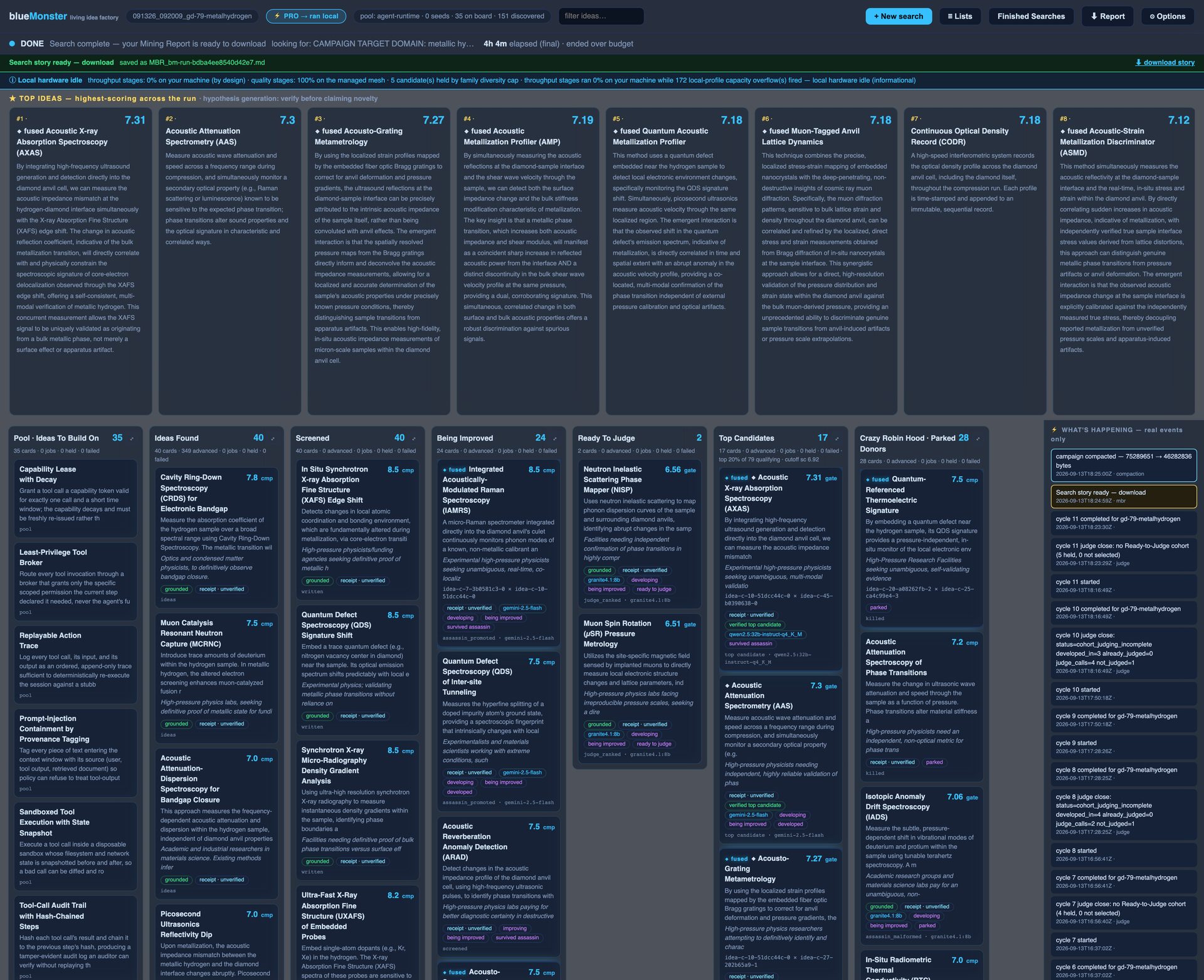This screenshot has width=1204, height=980.
Task: Click the PRO ran local badge
Action: (x=306, y=16)
